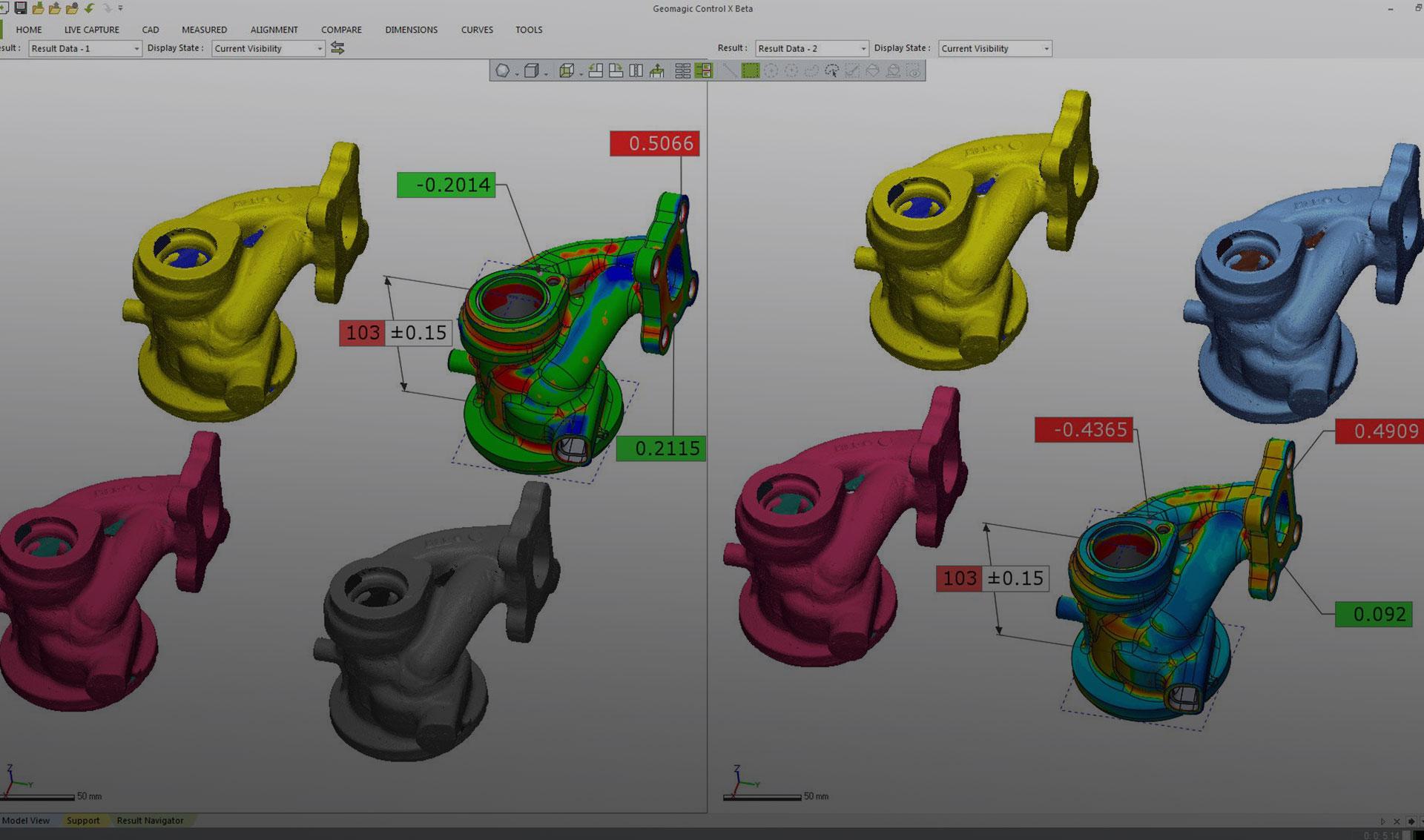Open the ALIGNMENT ribbon tab
The height and width of the screenshot is (840, 1424).
pos(274,30)
